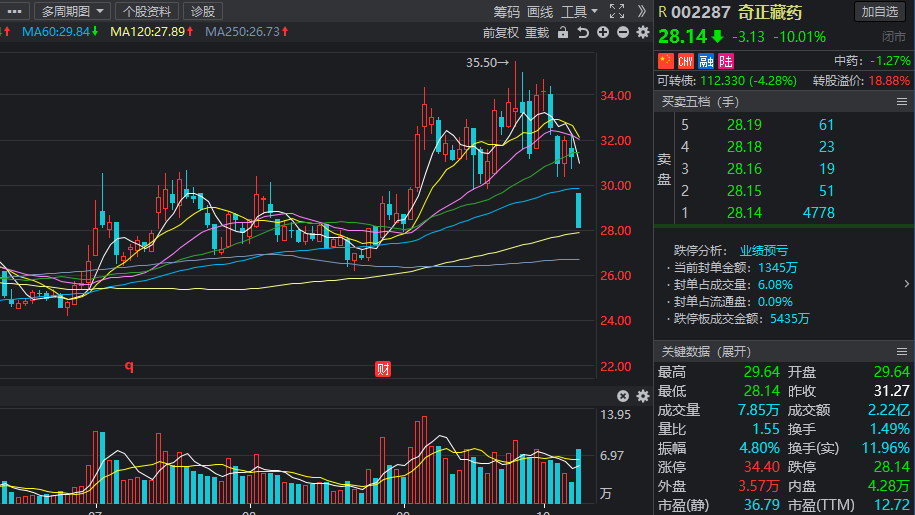Close the volume sub-chart panel

pos(623,396)
